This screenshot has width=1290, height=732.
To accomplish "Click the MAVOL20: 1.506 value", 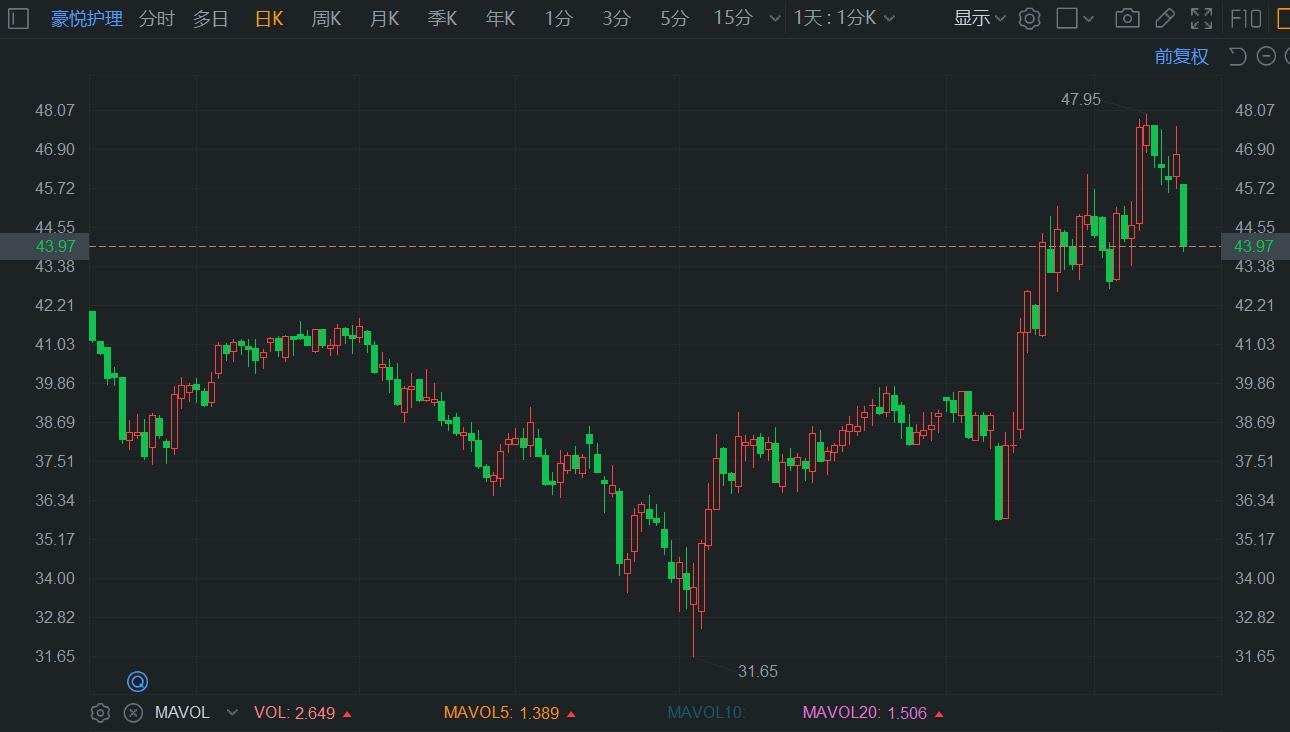I will (872, 713).
